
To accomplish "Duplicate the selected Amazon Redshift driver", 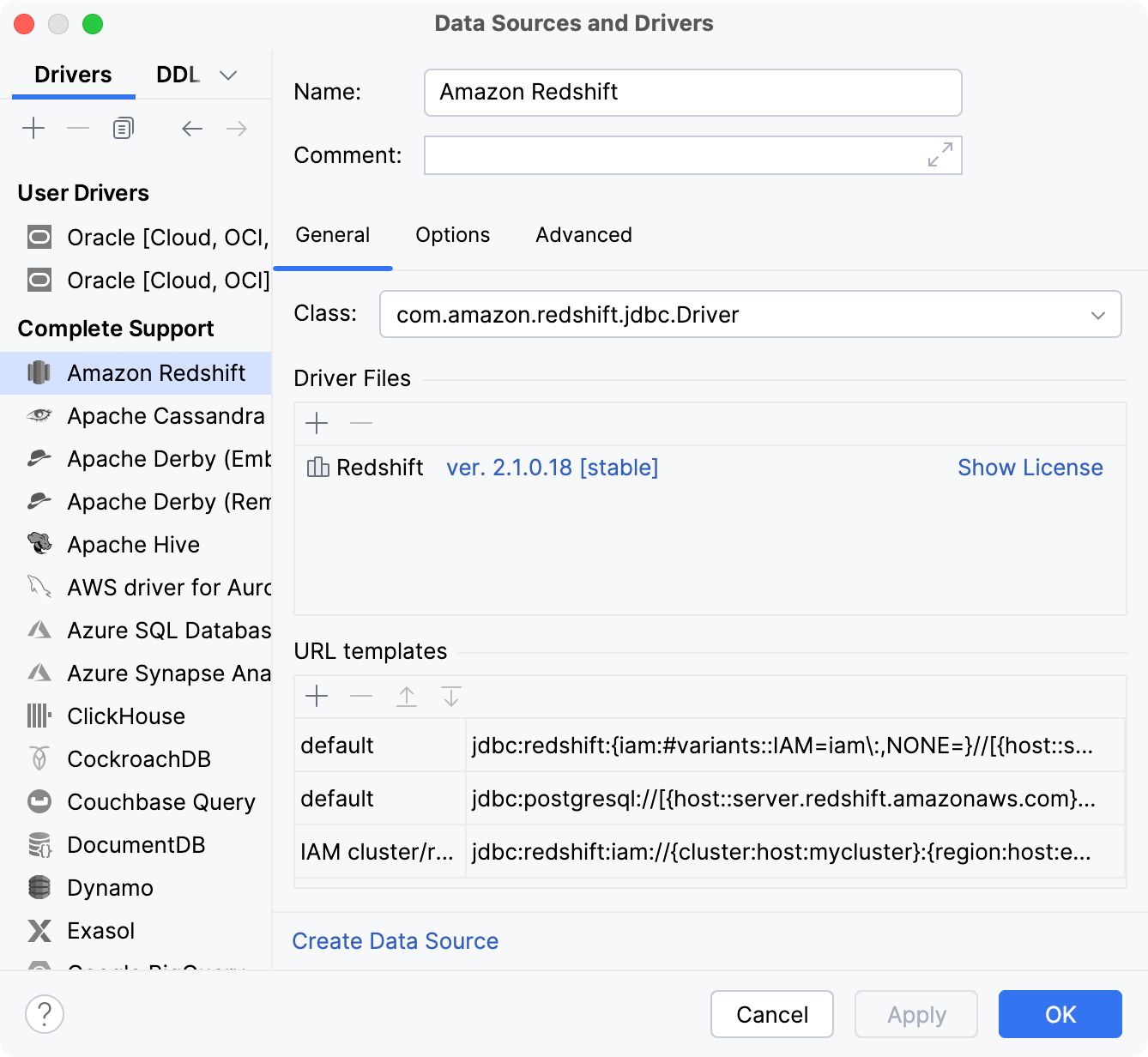I will click(x=122, y=127).
